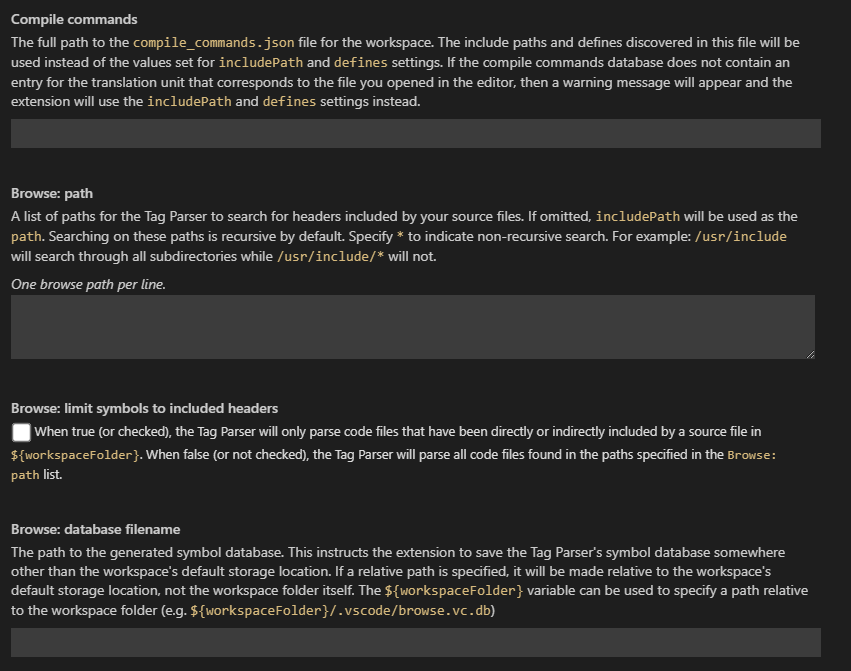Click inside the Browse: path text area
851x671 pixels.
tap(413, 325)
